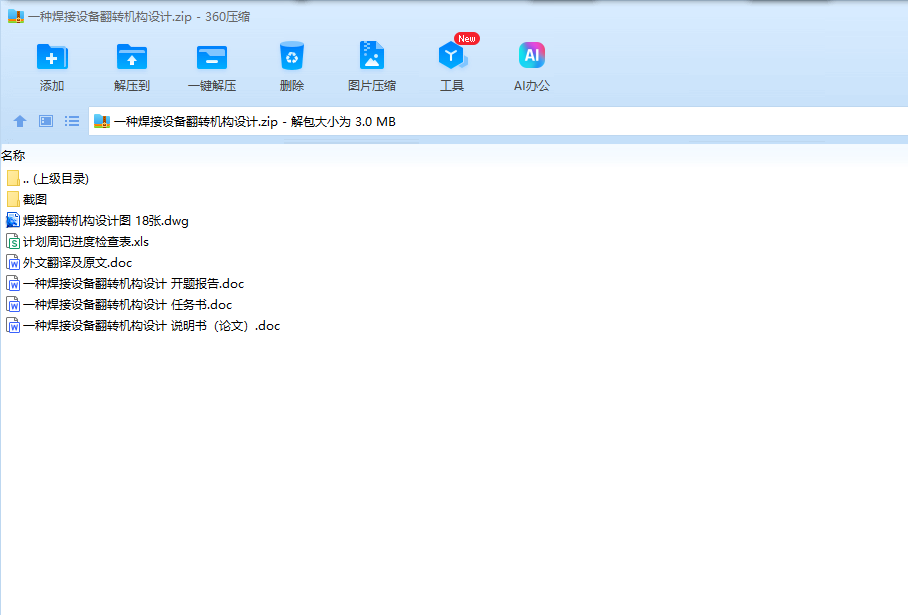This screenshot has height=615, width=908.
Task: Click the xls spreadsheet file icon
Action: (x=13, y=241)
